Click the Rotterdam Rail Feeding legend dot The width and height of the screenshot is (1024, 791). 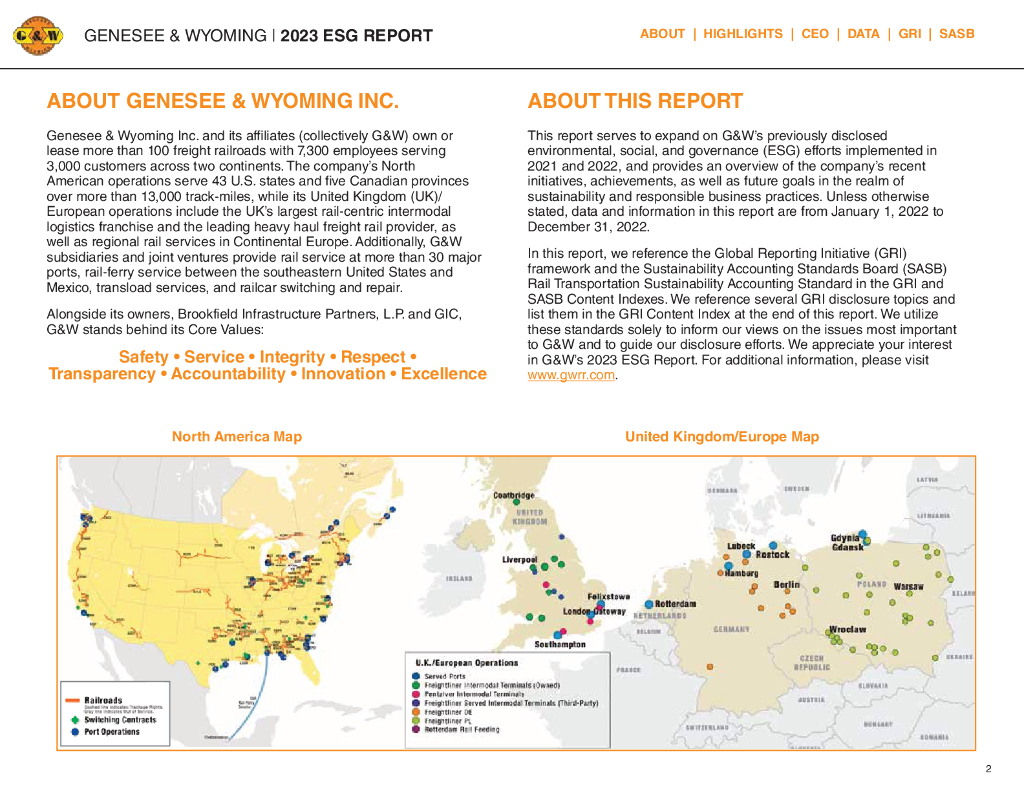point(415,729)
